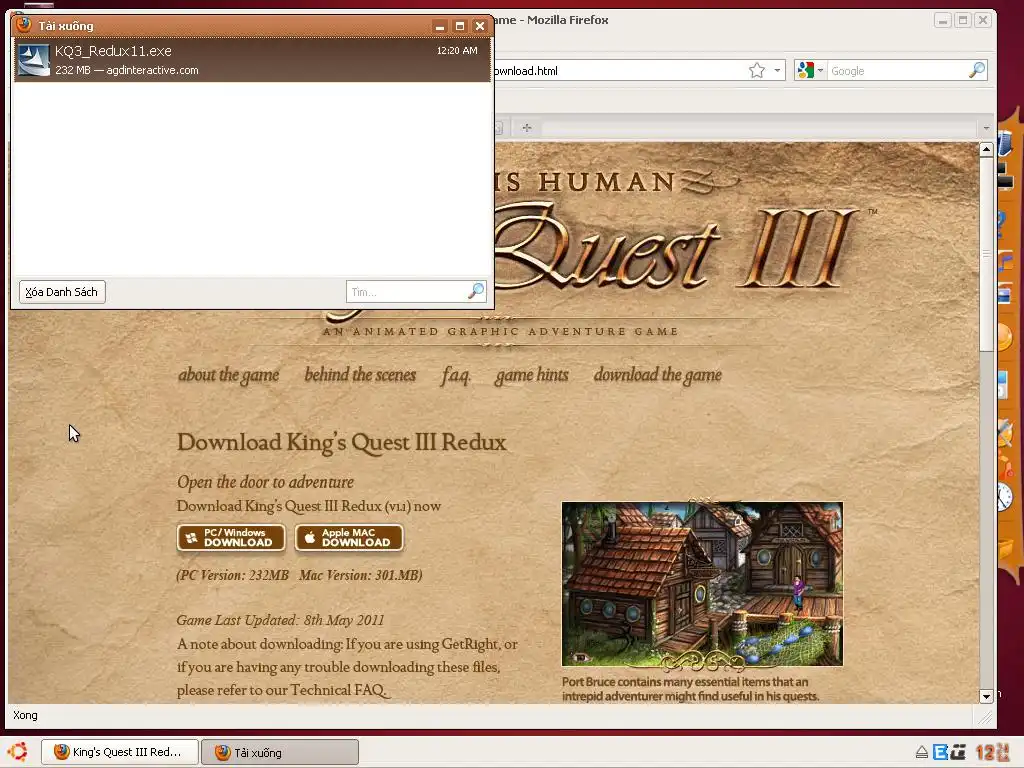Screen dimensions: 1024x768
Task: Follow the Technical FAQ link
Action: pyautogui.click(x=338, y=690)
